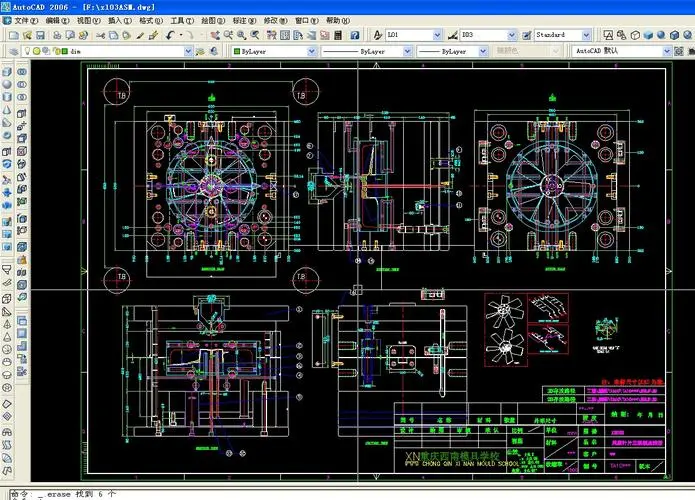Click the Cut scissors icon
The image size is (695, 500).
click(101, 35)
